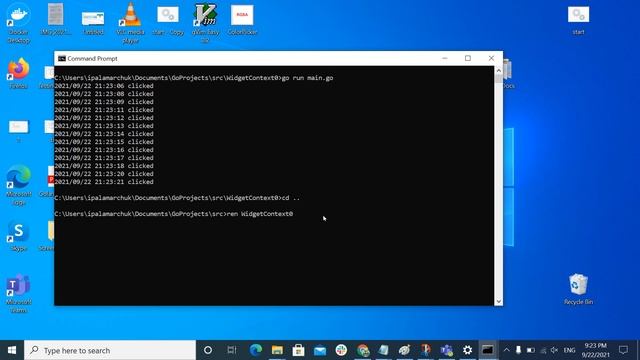Click the 'ren WidgetContext0' command text

pos(260,214)
